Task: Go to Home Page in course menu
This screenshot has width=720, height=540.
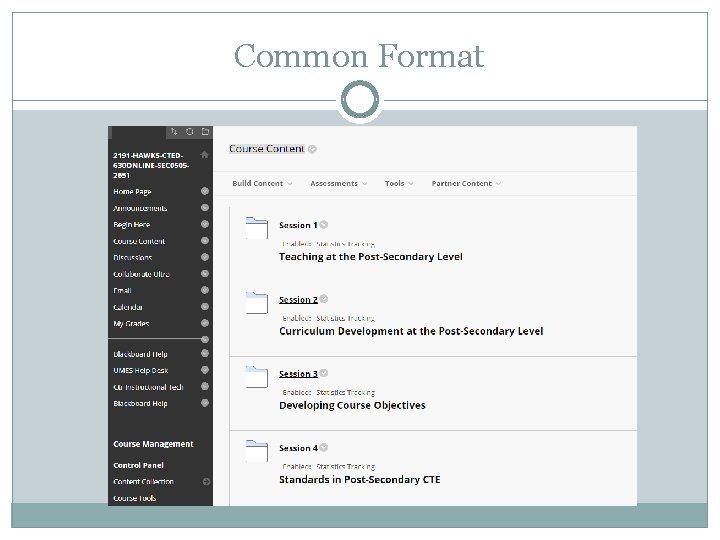Action: pyautogui.click(x=132, y=191)
